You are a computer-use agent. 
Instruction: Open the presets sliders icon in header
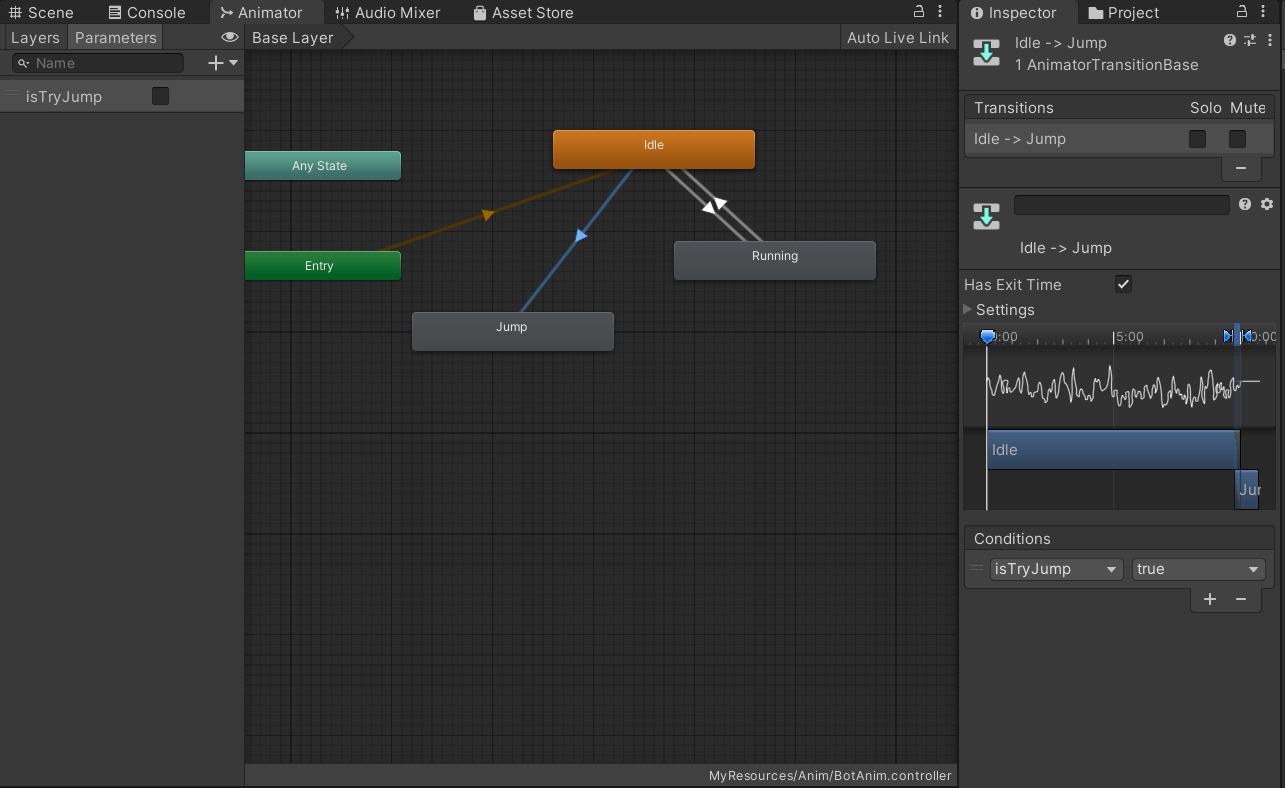click(1250, 41)
